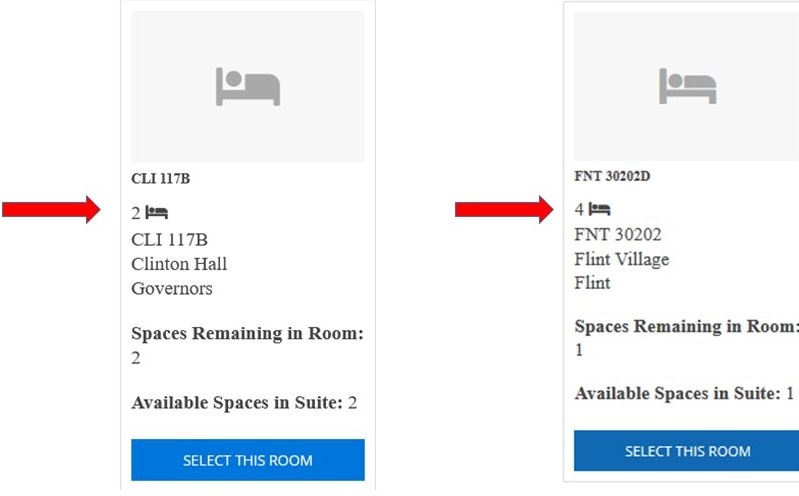Image resolution: width=799 pixels, height=496 pixels.
Task: Click Spaces Remaining in Room in the Flint Village card
Action: tap(687, 327)
